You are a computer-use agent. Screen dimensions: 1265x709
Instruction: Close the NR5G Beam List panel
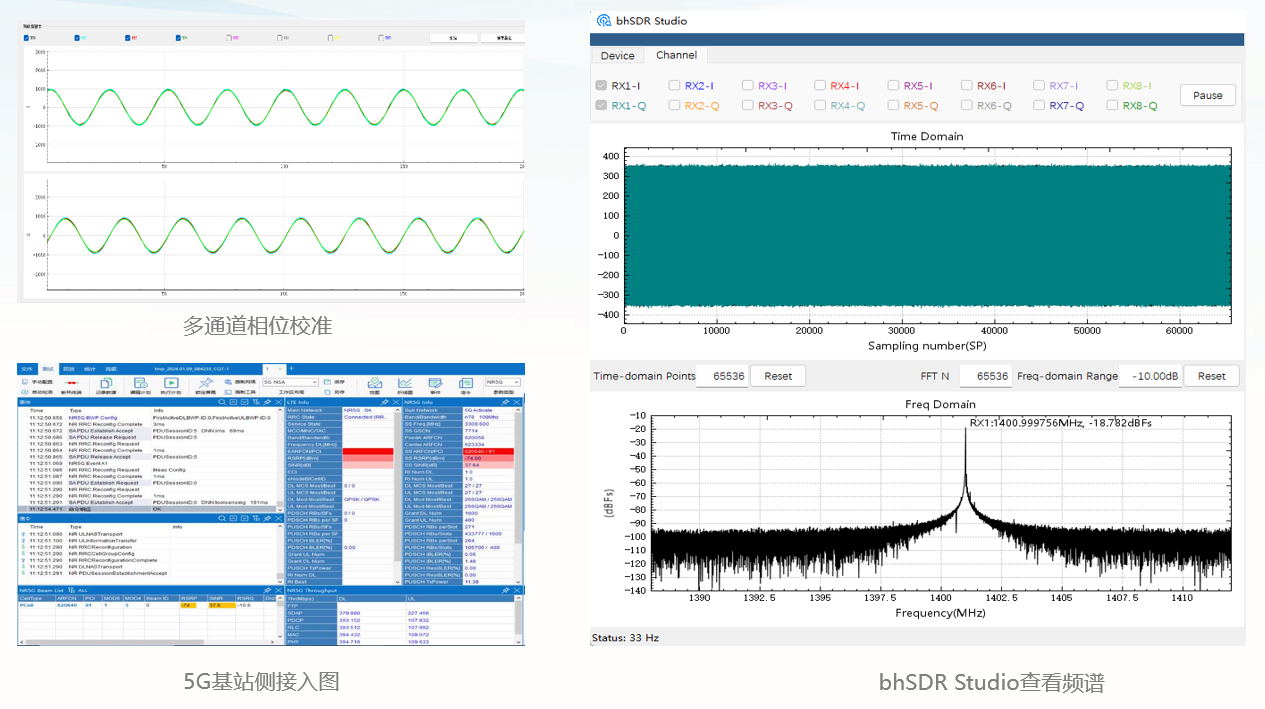pos(278,590)
